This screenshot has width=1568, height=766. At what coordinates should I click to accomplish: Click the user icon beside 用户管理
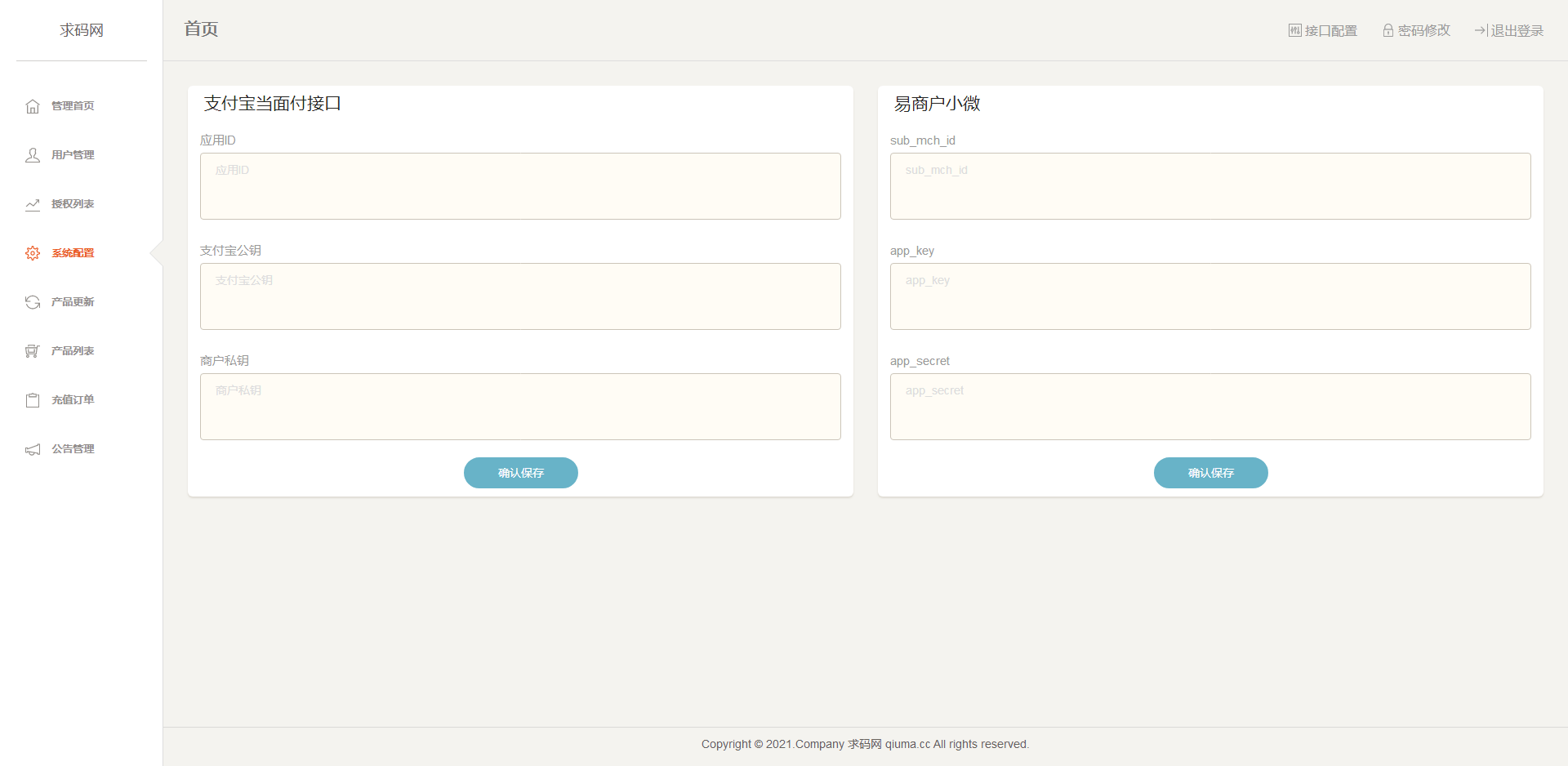(33, 155)
